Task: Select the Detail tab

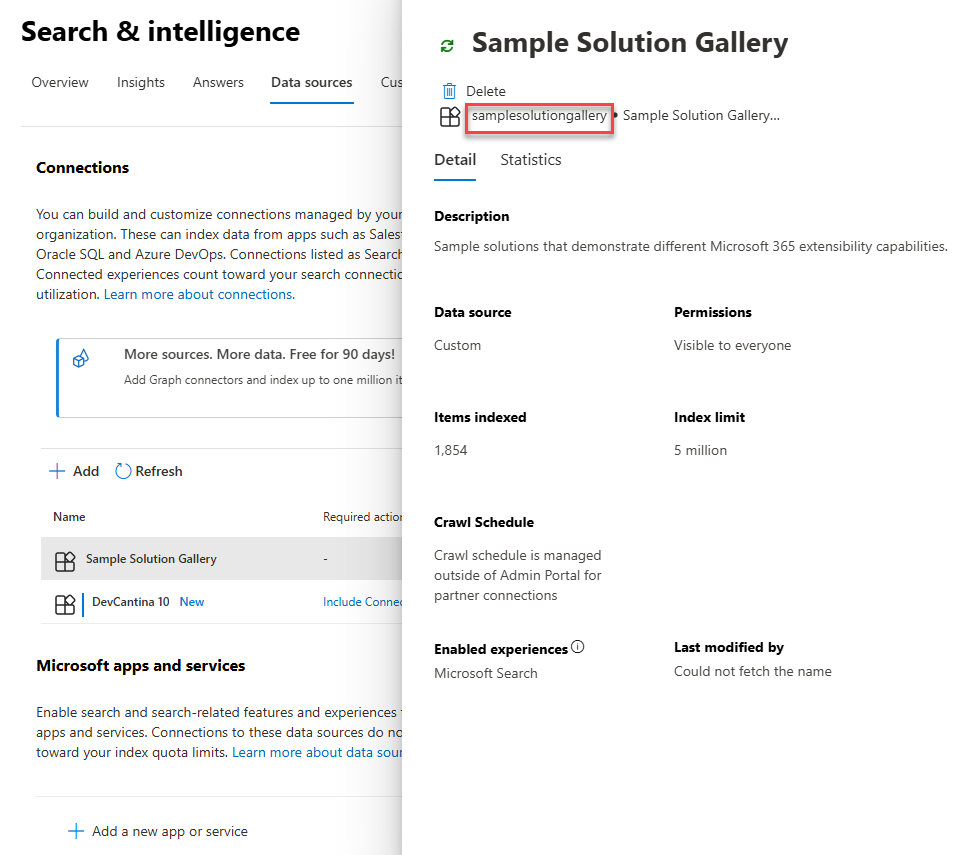Action: pyautogui.click(x=455, y=160)
